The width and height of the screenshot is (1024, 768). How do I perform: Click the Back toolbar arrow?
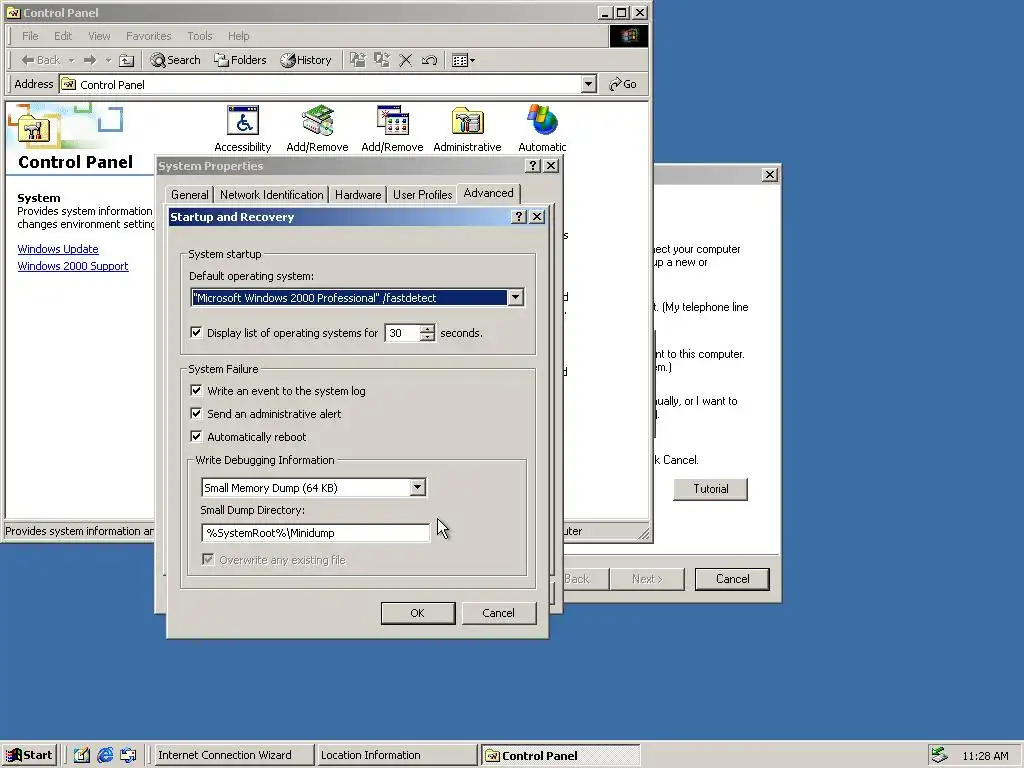40,60
